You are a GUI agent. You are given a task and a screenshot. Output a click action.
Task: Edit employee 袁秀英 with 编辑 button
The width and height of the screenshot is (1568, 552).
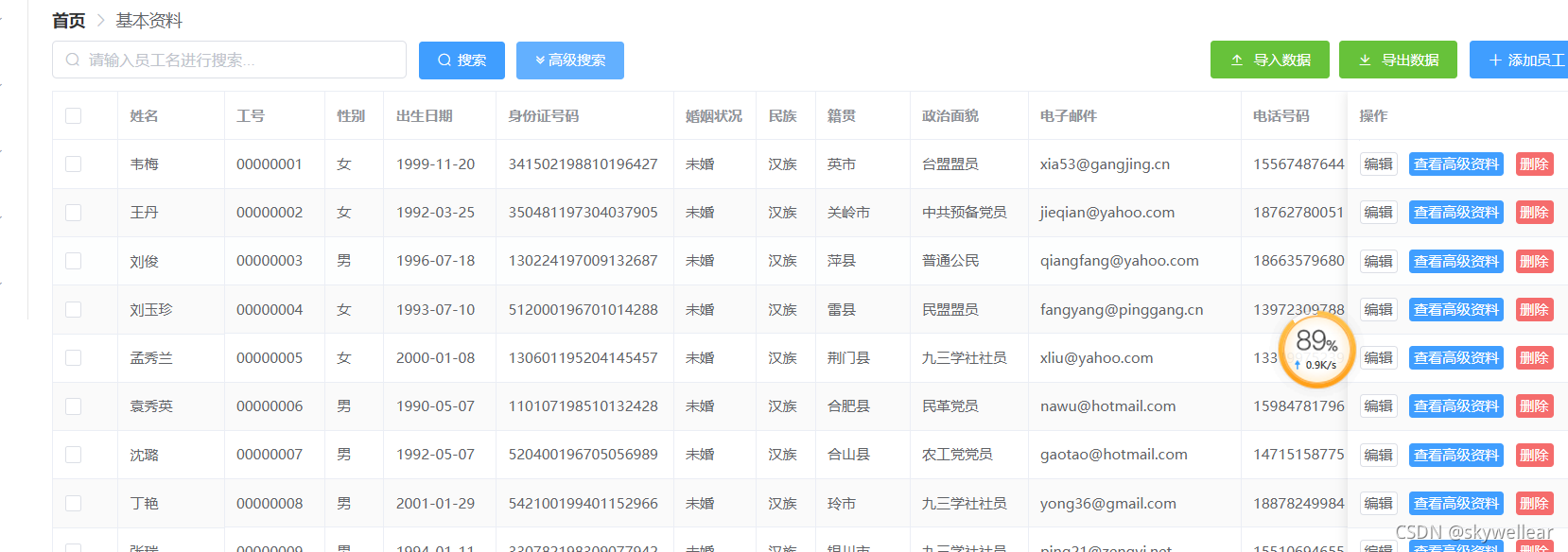click(1379, 406)
